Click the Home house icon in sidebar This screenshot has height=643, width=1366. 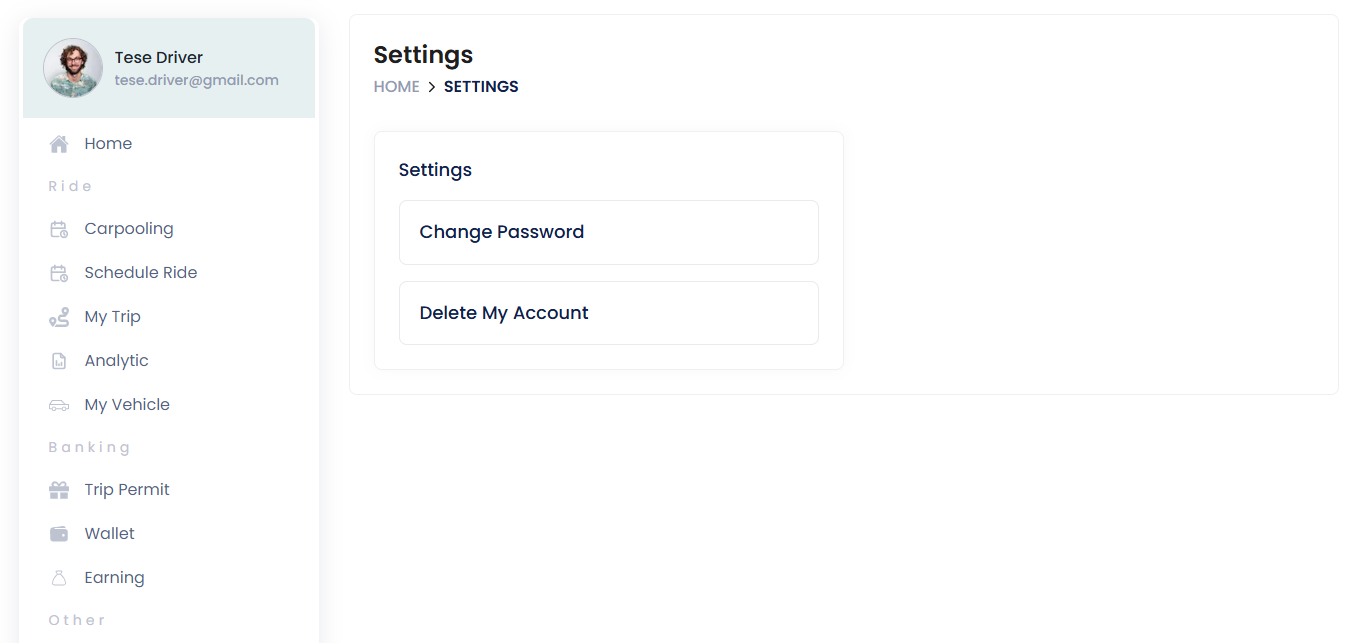pos(59,144)
